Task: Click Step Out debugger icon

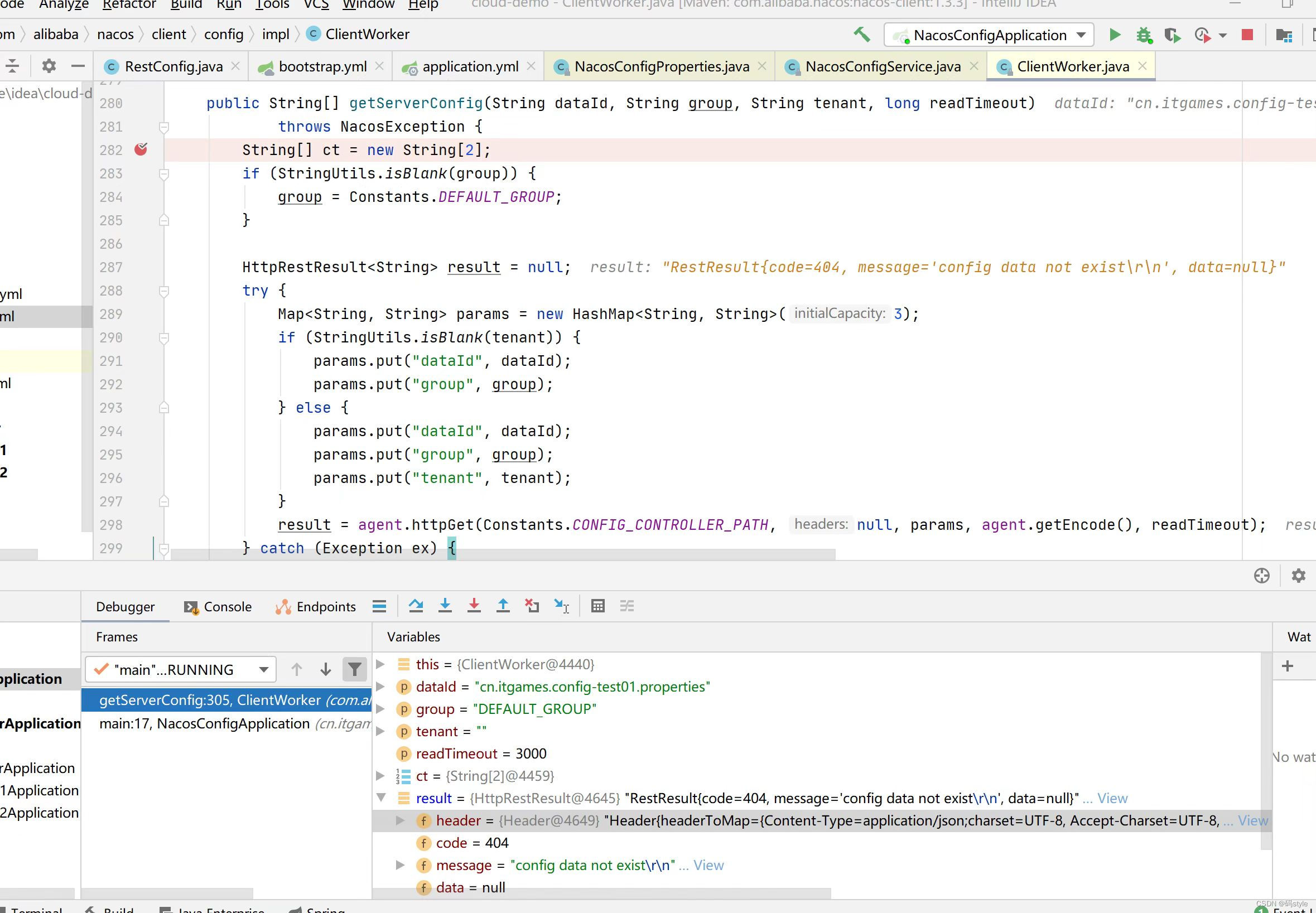Action: click(x=503, y=606)
